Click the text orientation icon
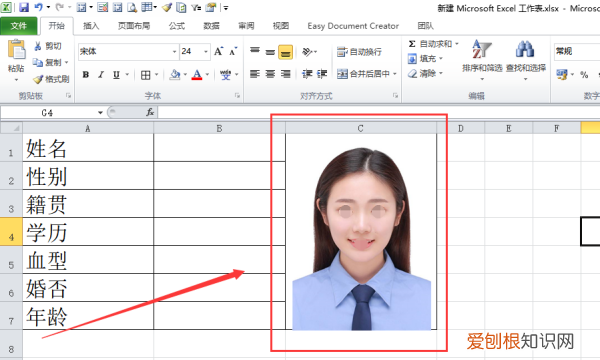The width and height of the screenshot is (600, 360). click(307, 51)
